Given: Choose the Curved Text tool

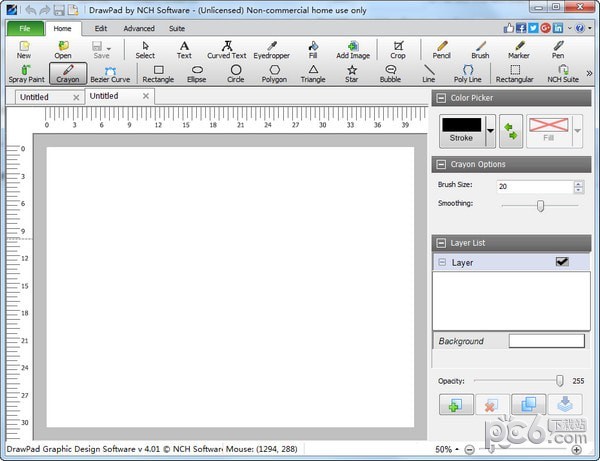Looking at the screenshot, I should click(226, 49).
